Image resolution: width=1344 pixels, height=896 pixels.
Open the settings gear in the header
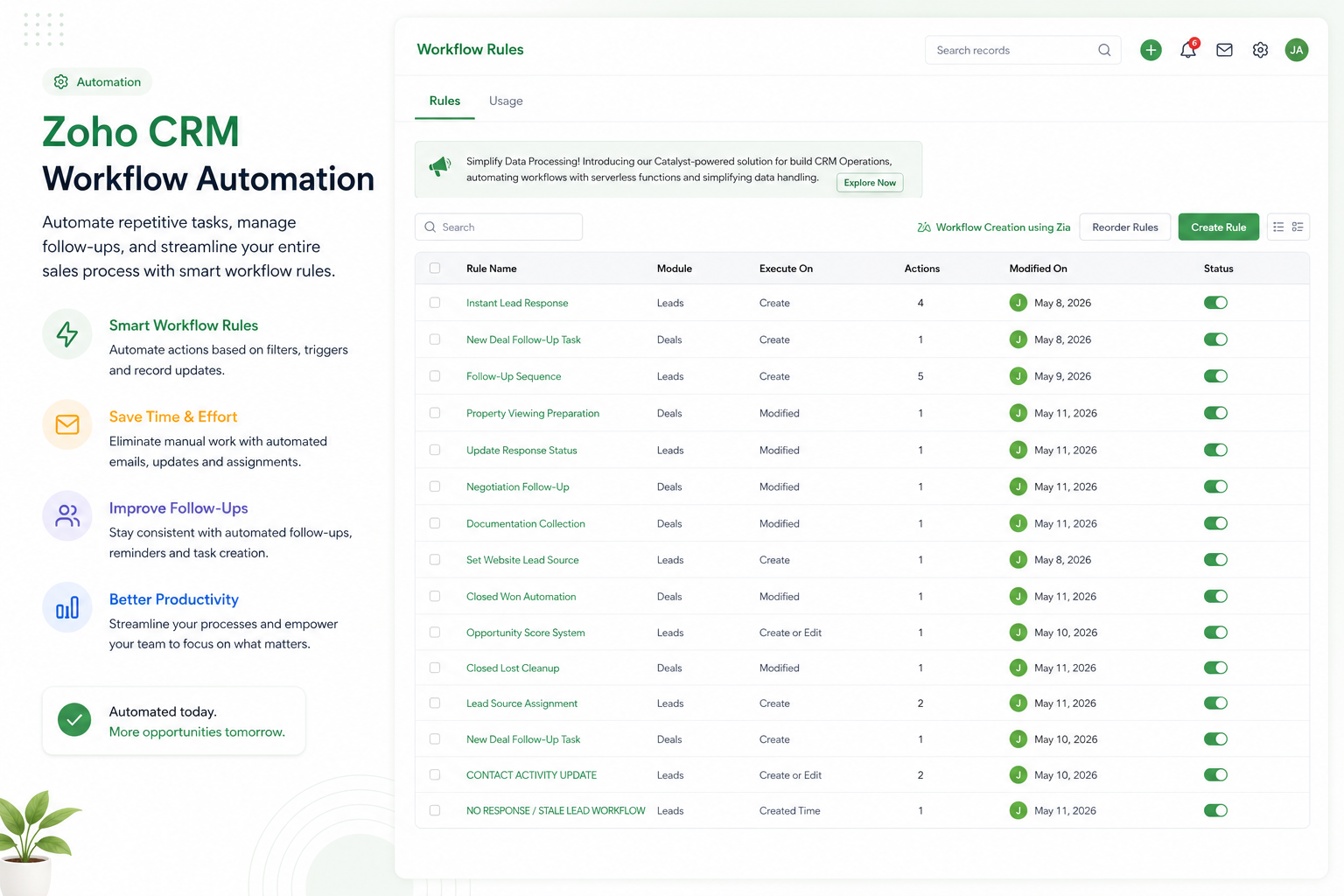coord(1260,50)
